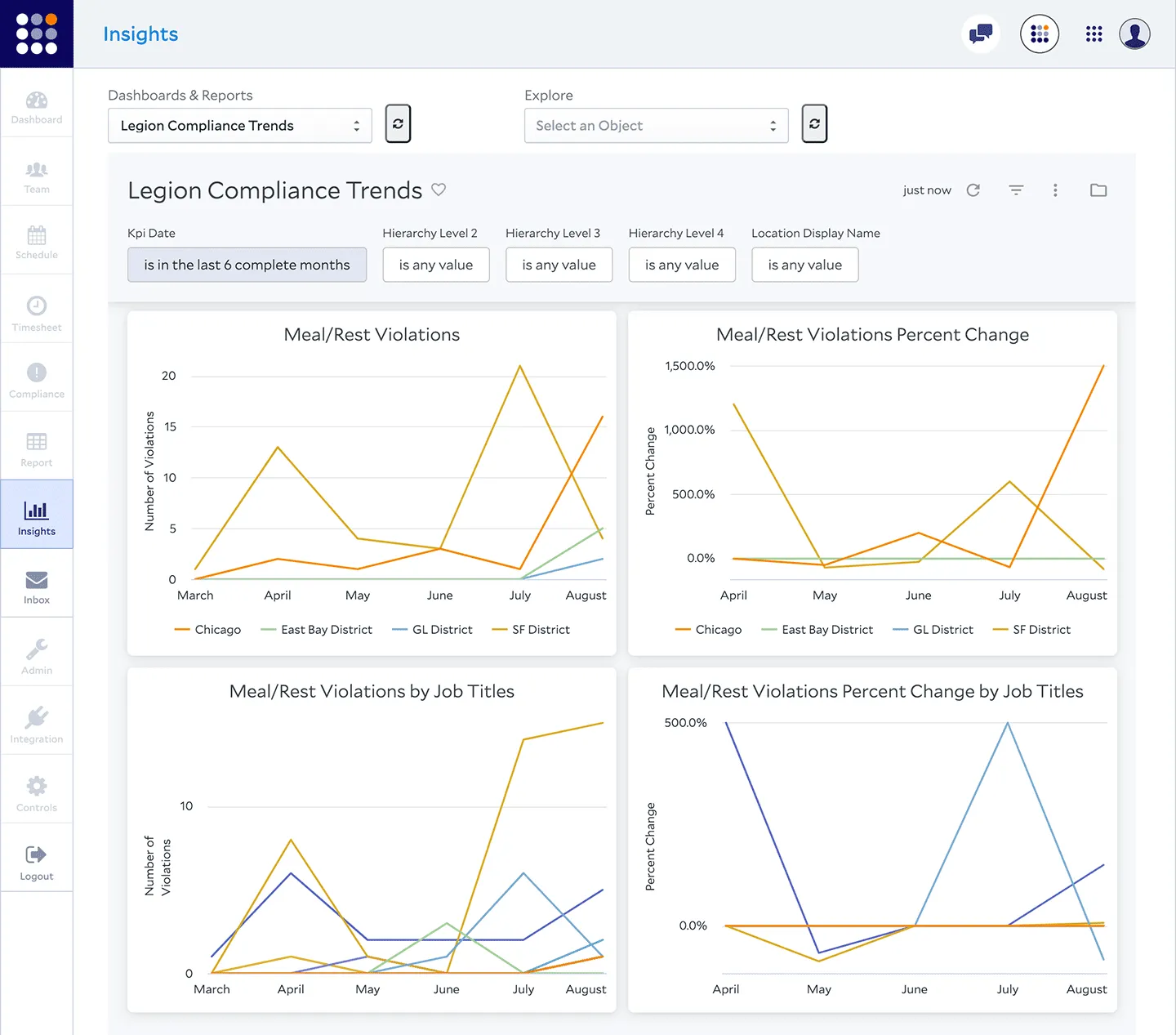
Task: Open the chat messages icon in header
Action: (980, 34)
